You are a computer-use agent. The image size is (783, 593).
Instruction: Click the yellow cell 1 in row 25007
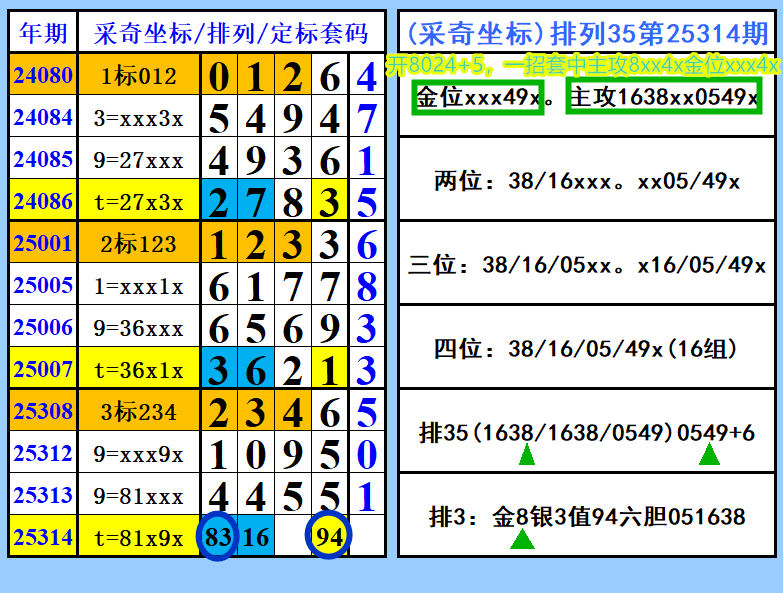click(330, 369)
